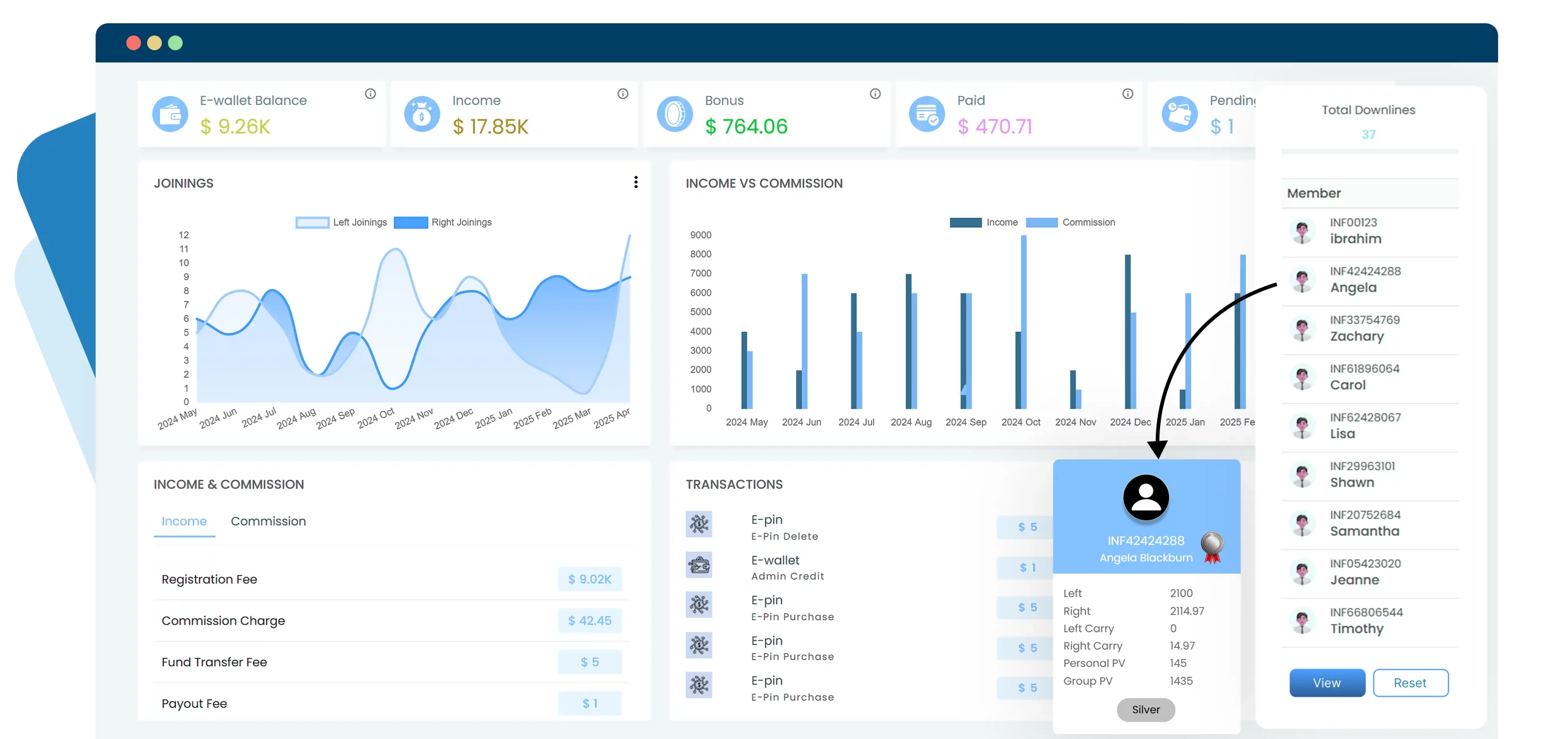
Task: Click the Income value $ 17.85K
Action: pos(491,127)
